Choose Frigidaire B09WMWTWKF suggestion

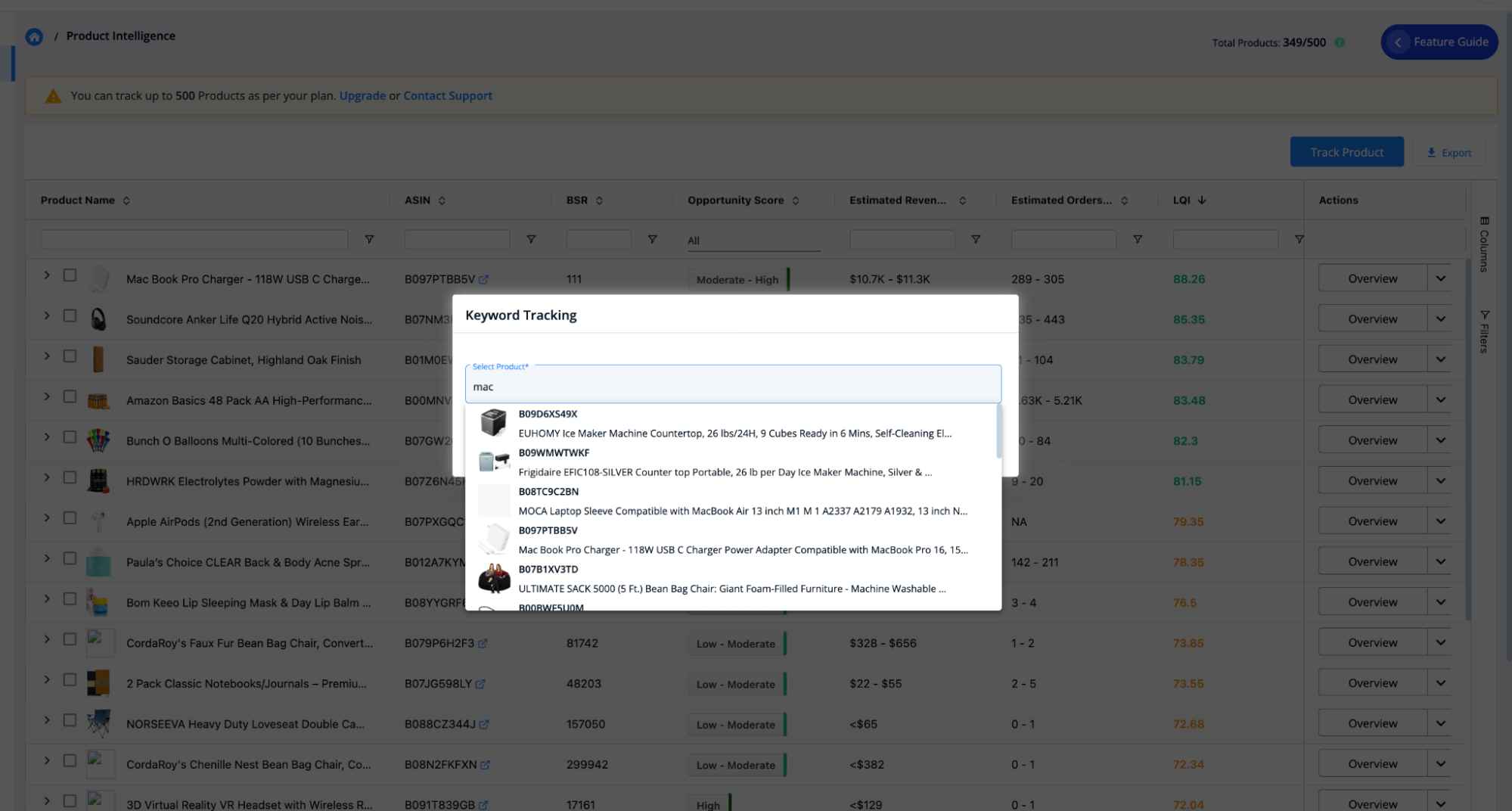[731, 462]
